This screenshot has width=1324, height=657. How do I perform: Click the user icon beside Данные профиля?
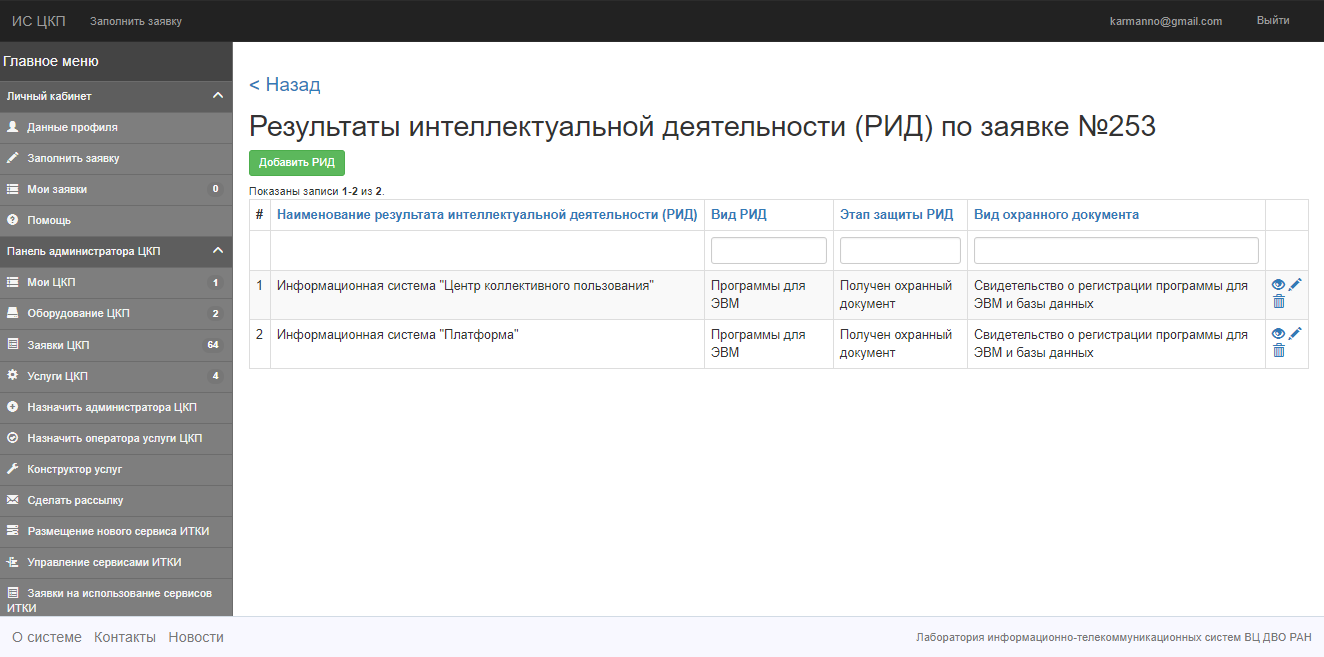[13, 127]
